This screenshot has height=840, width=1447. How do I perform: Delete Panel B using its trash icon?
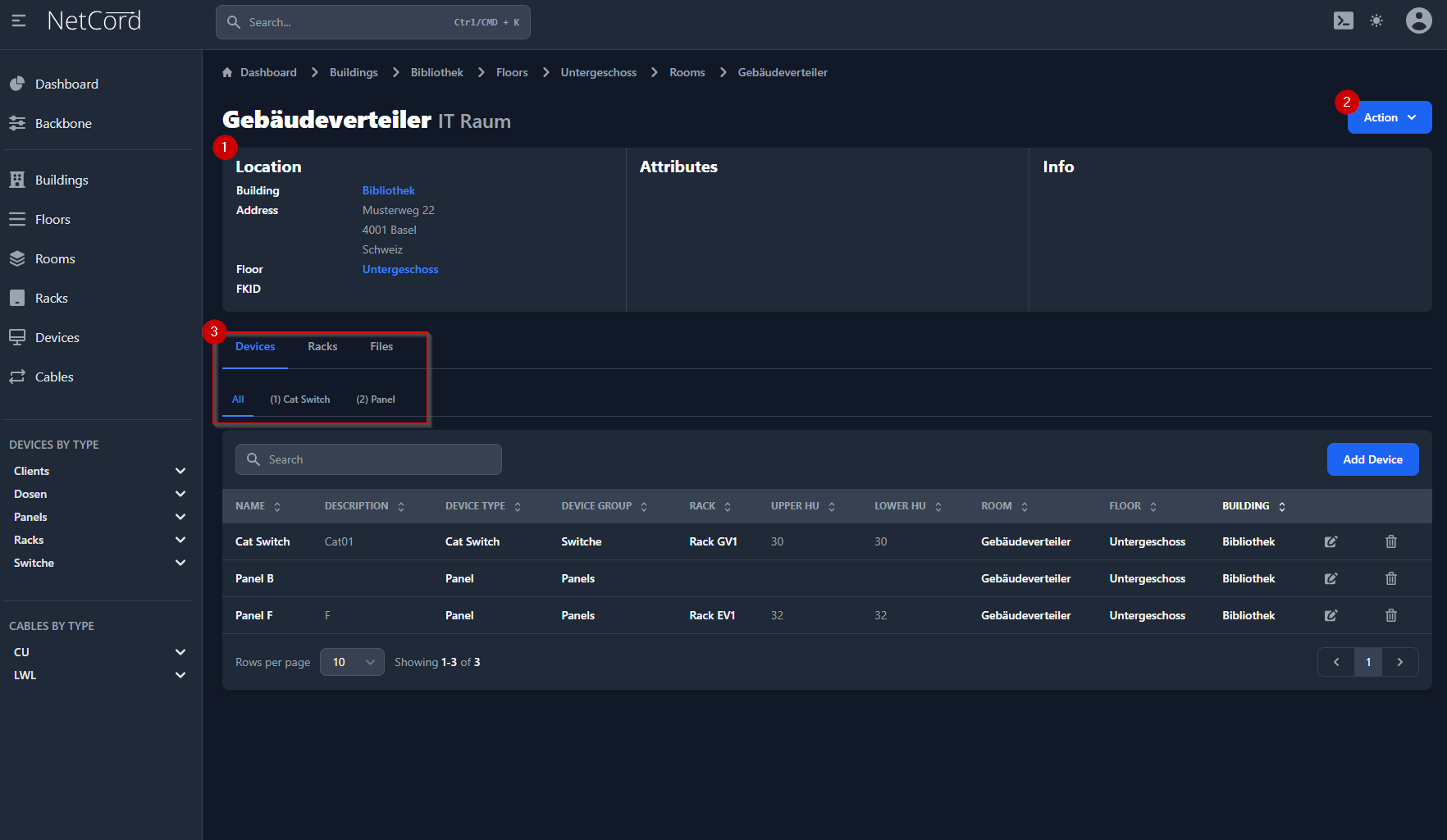(x=1391, y=578)
